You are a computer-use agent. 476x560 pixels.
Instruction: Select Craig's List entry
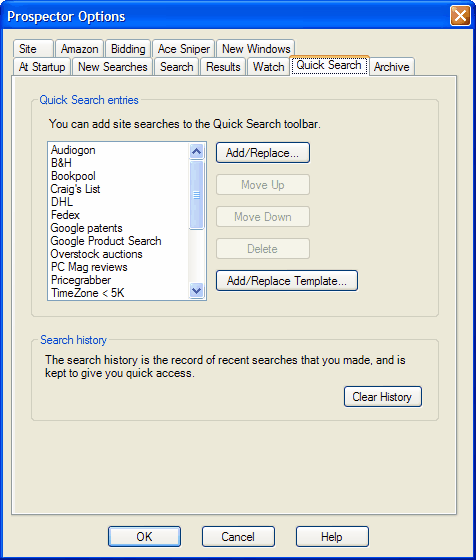click(x=118, y=189)
